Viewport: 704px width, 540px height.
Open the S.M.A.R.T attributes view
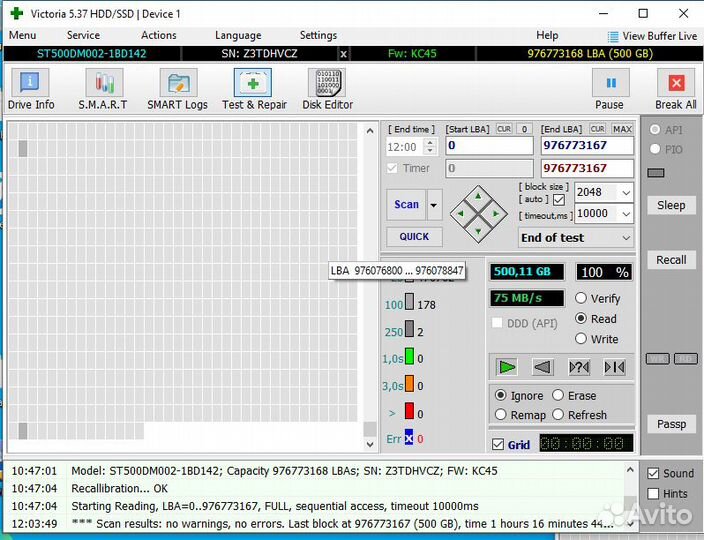(x=103, y=89)
